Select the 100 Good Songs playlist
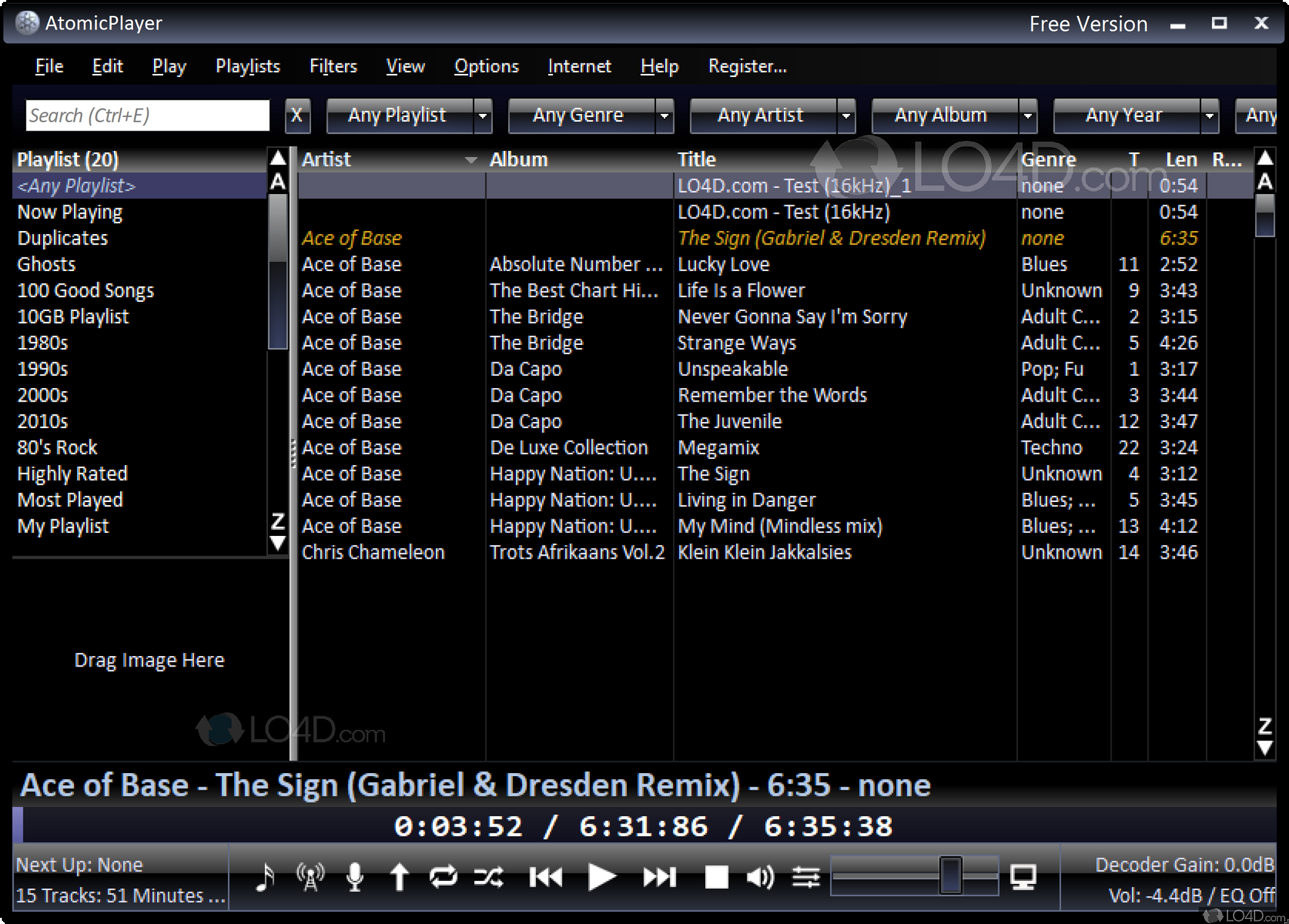1289x924 pixels. [x=140, y=290]
